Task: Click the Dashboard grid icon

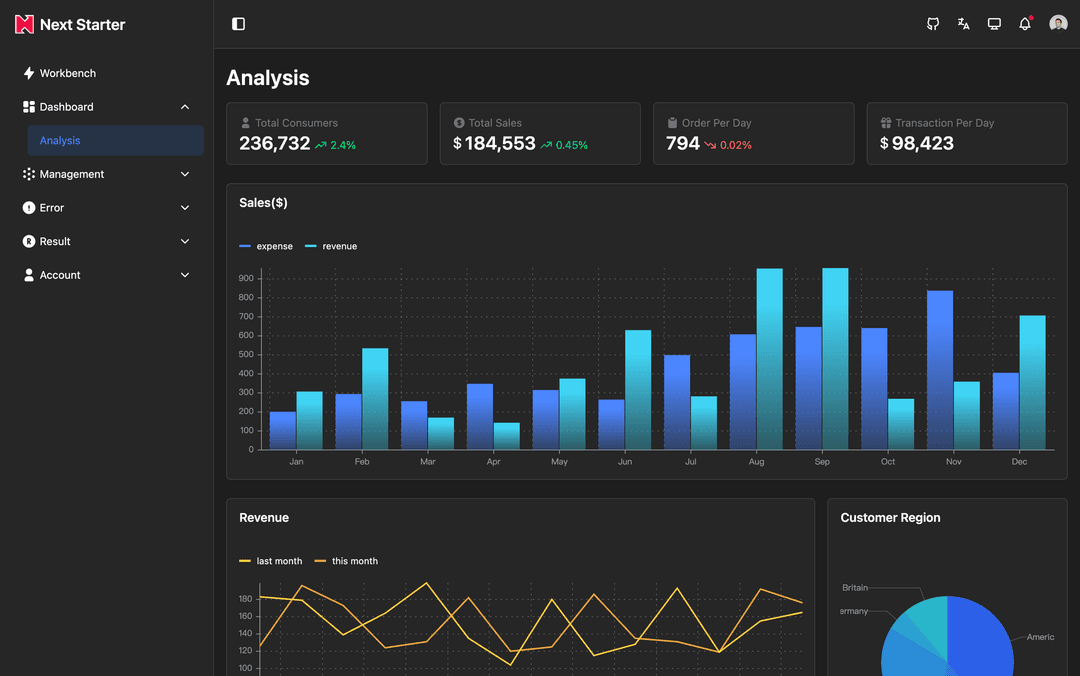Action: 29,107
